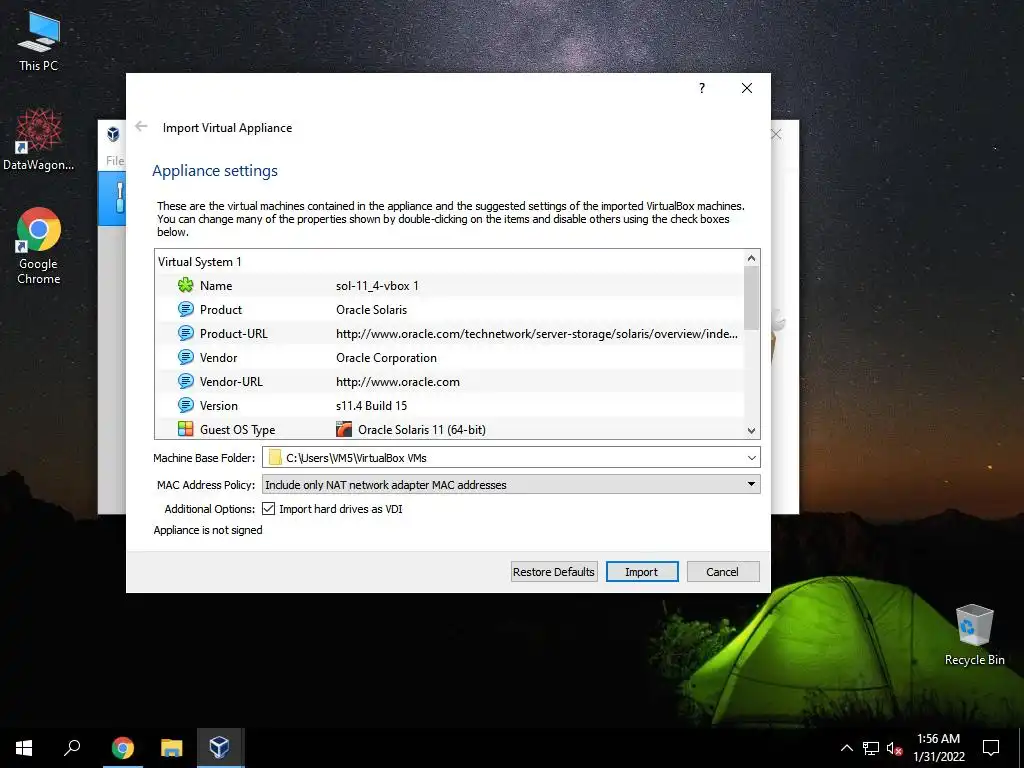Click the folder icon in Machine Base Folder

pyautogui.click(x=275, y=458)
